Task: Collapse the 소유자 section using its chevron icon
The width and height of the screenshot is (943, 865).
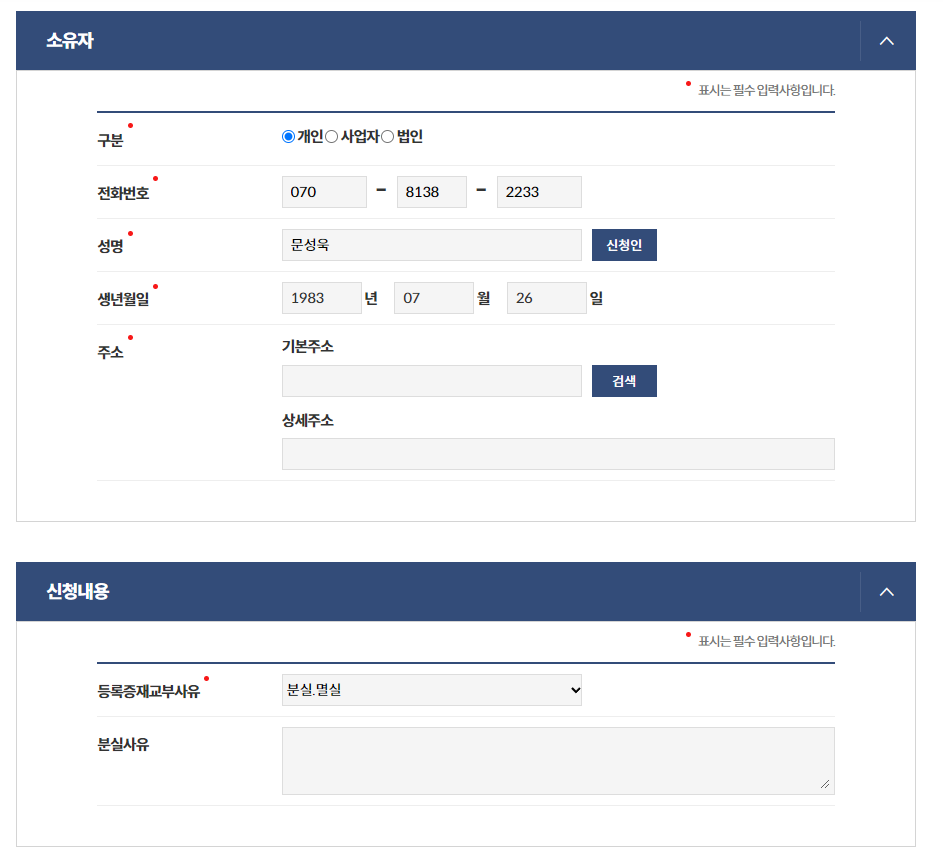Action: coord(886,40)
